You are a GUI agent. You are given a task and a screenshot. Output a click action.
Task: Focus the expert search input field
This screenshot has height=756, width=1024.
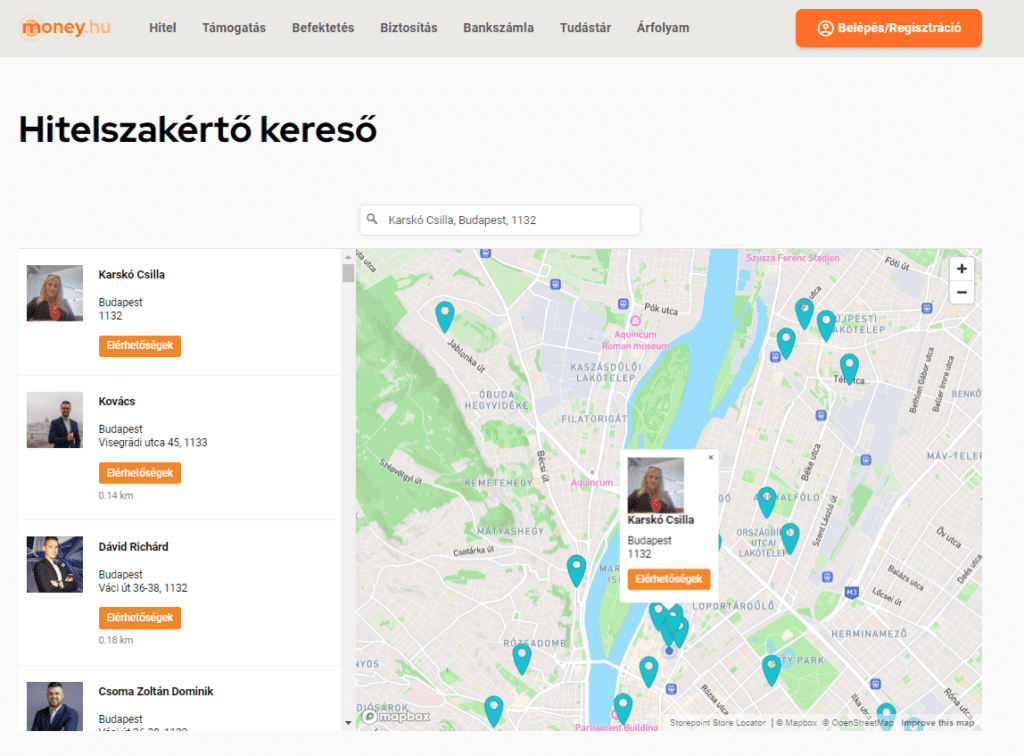click(x=500, y=220)
